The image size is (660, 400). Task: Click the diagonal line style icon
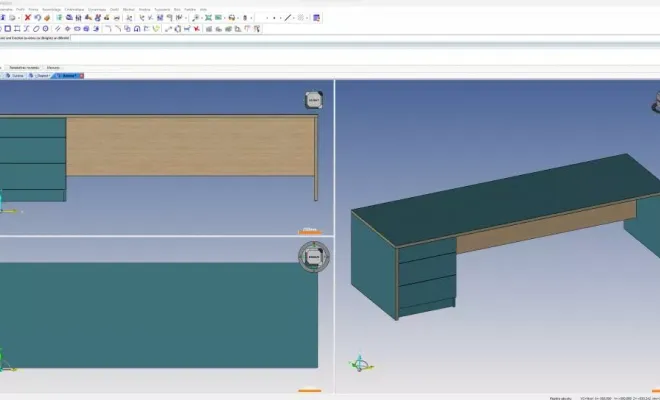(x=287, y=18)
